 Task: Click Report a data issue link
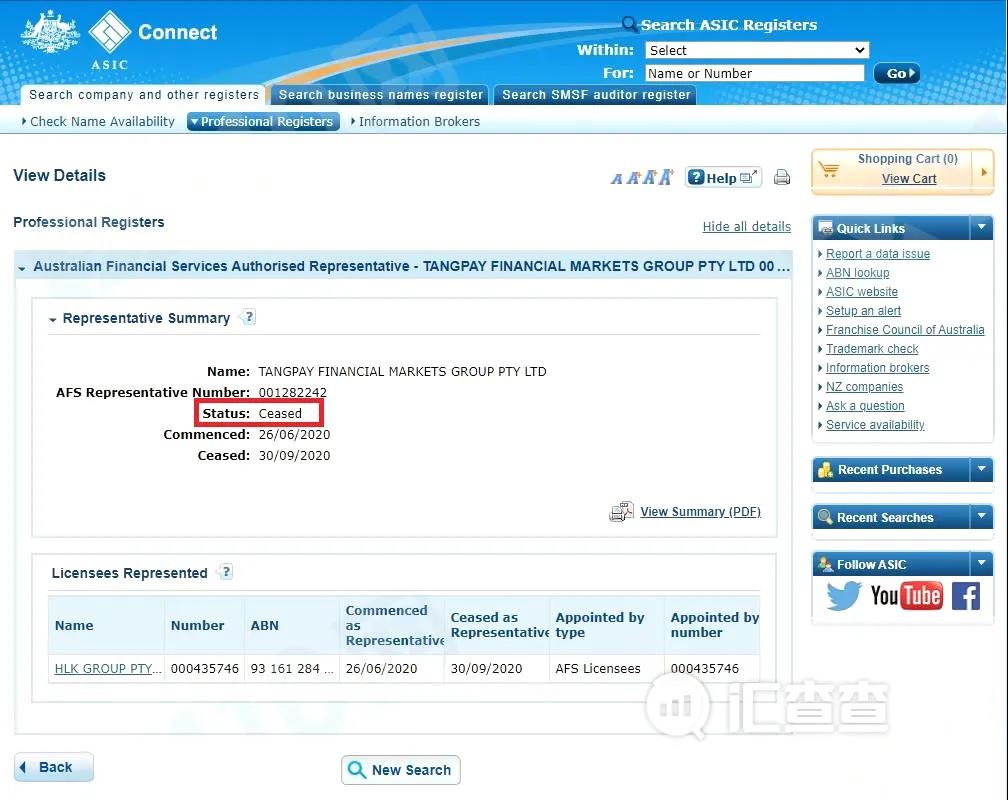tap(878, 254)
